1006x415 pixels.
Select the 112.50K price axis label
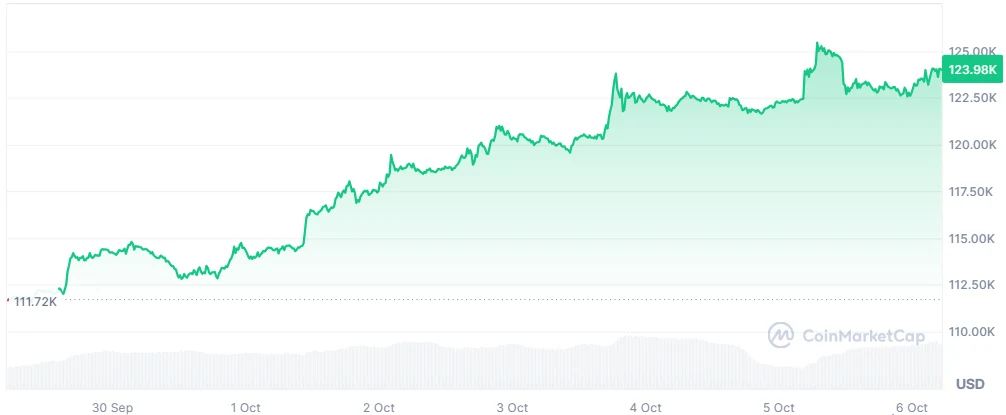point(971,285)
